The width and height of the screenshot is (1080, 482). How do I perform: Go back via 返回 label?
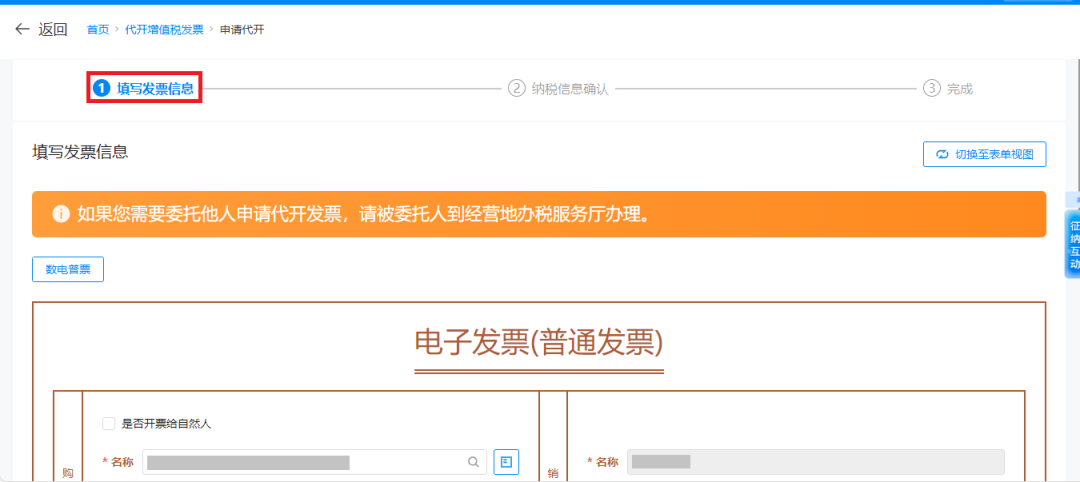click(53, 29)
